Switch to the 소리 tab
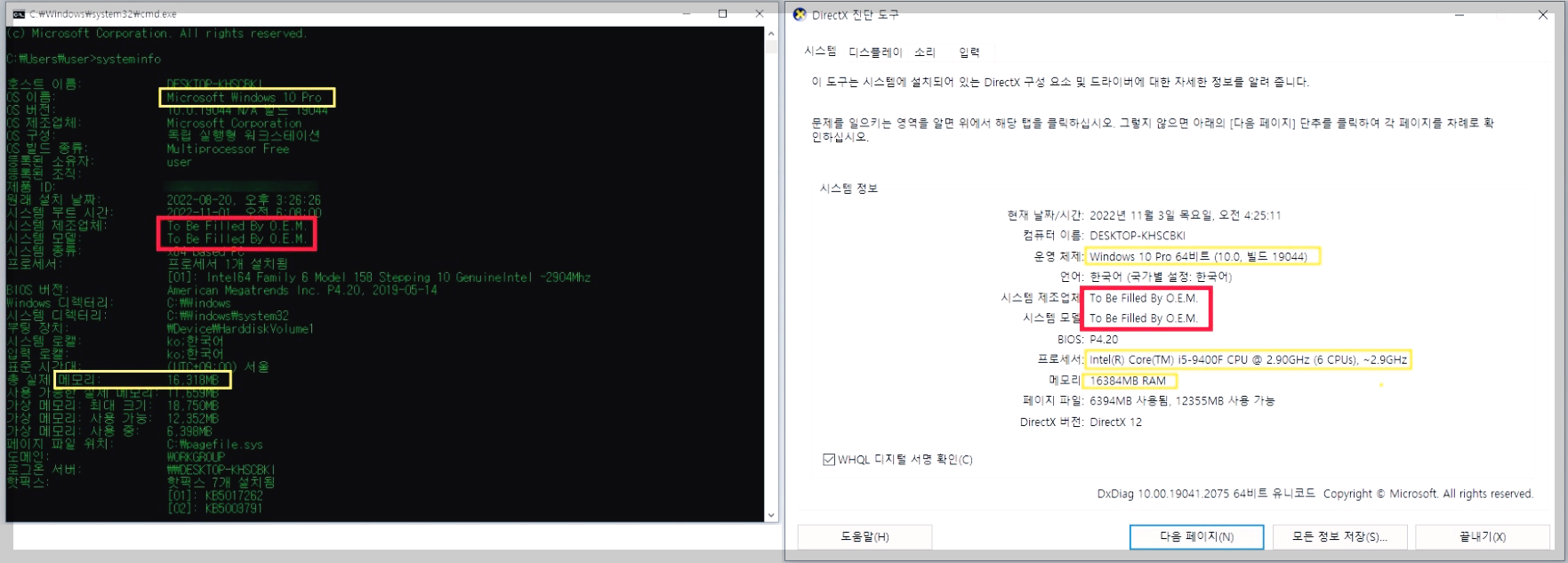 click(925, 52)
